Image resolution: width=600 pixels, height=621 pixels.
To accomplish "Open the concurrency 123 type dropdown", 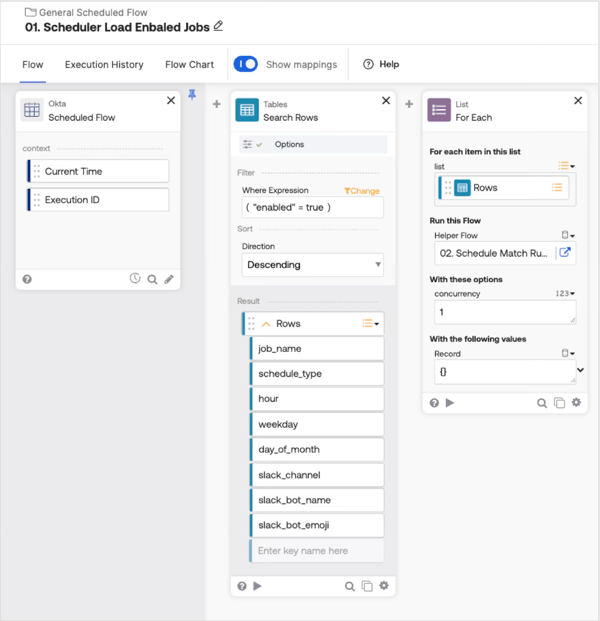I will [x=565, y=293].
